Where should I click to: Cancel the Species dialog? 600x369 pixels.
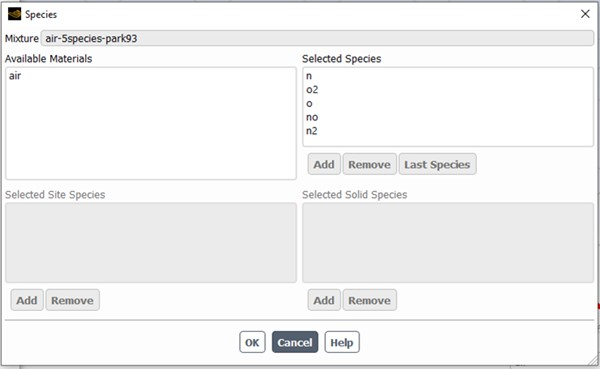click(295, 342)
